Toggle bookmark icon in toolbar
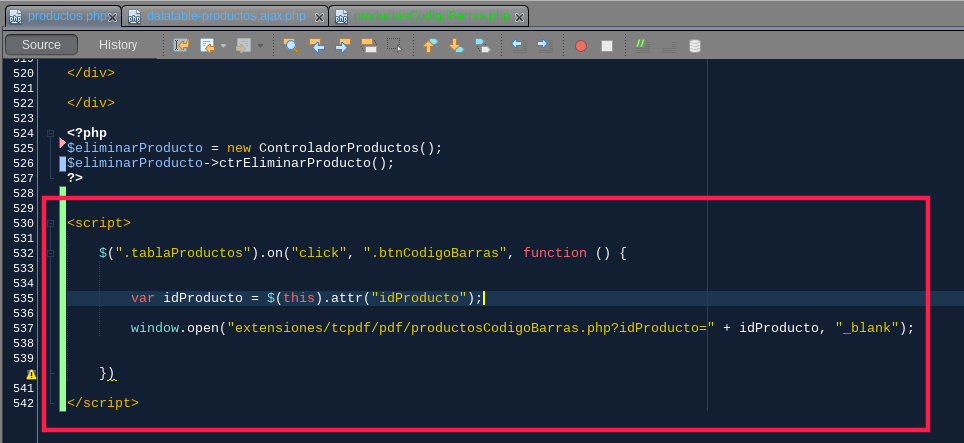 coord(482,45)
